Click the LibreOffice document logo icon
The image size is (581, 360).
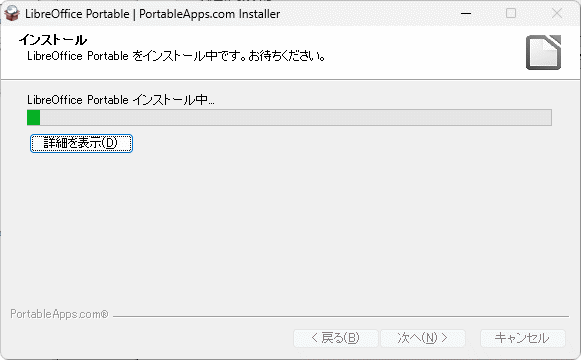(x=543, y=52)
